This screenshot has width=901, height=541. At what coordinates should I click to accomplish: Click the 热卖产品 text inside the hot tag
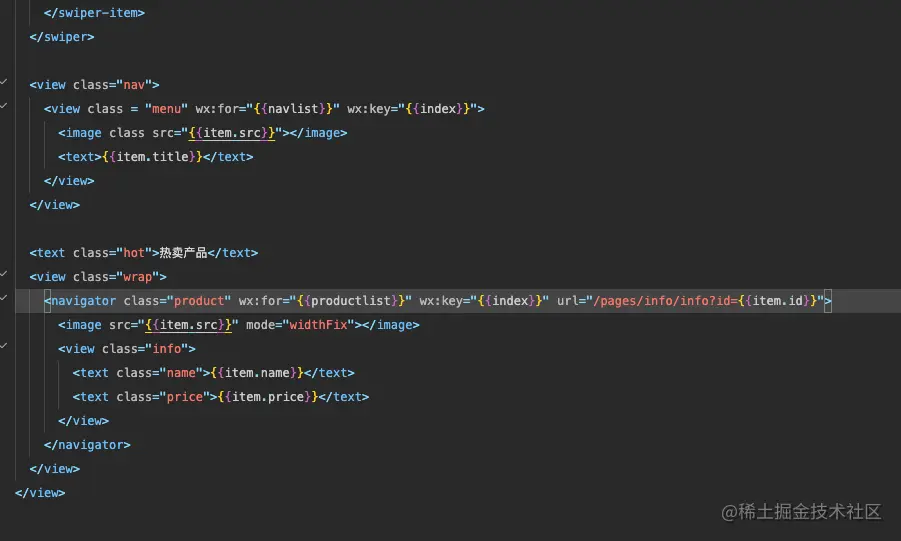183,253
